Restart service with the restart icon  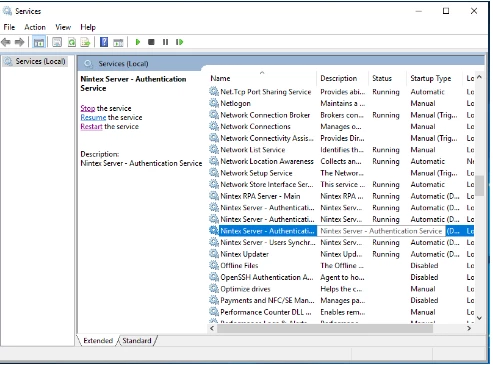(179, 42)
